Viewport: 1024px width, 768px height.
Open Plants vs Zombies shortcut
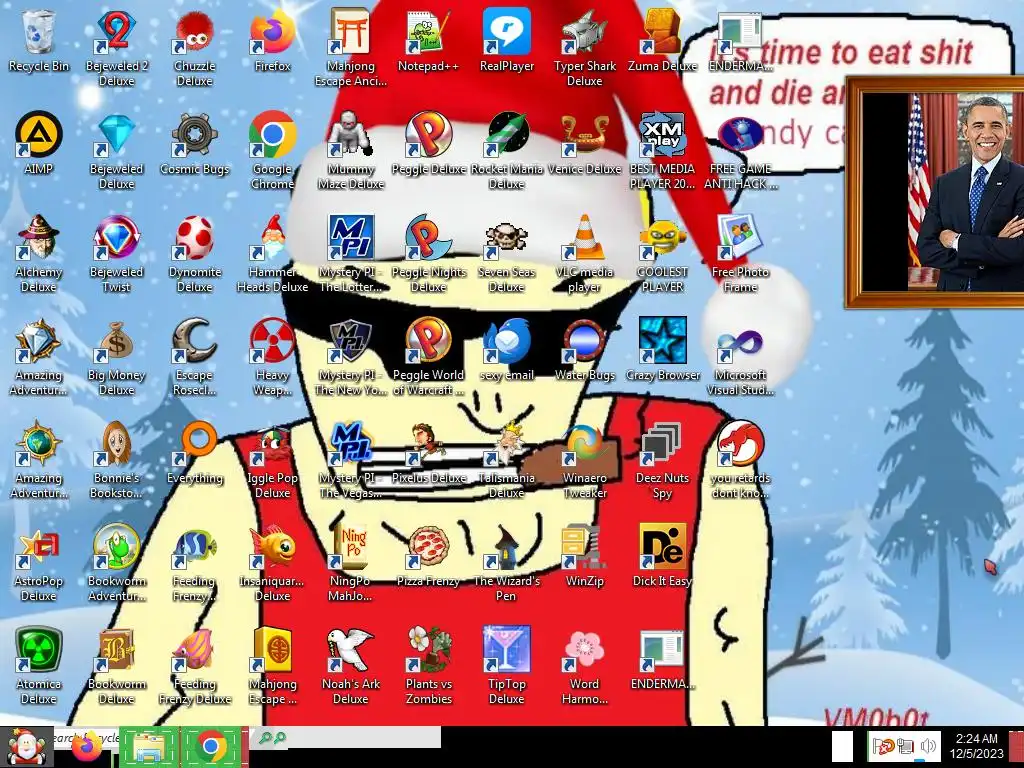[428, 667]
